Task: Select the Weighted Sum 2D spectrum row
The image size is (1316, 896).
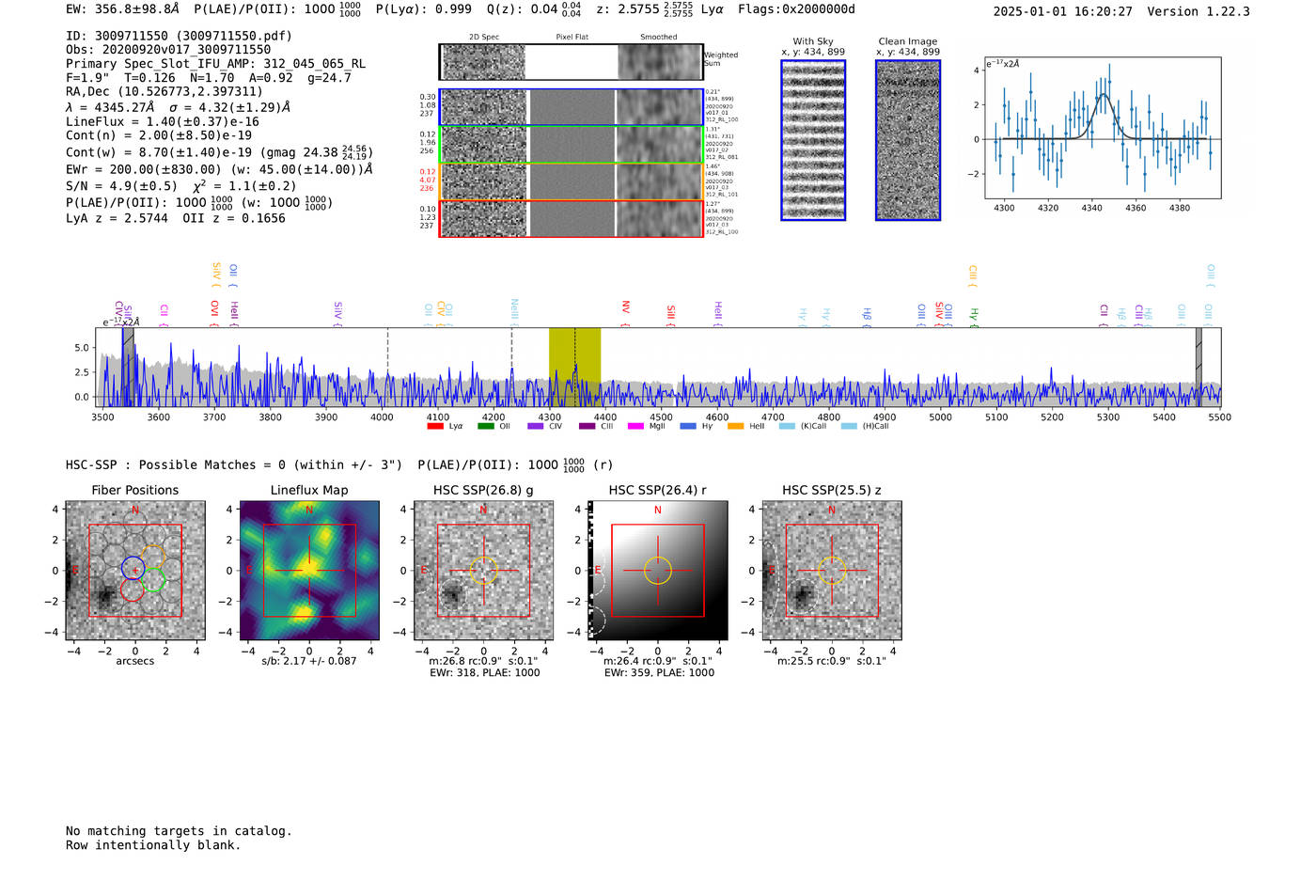Action: (x=571, y=62)
